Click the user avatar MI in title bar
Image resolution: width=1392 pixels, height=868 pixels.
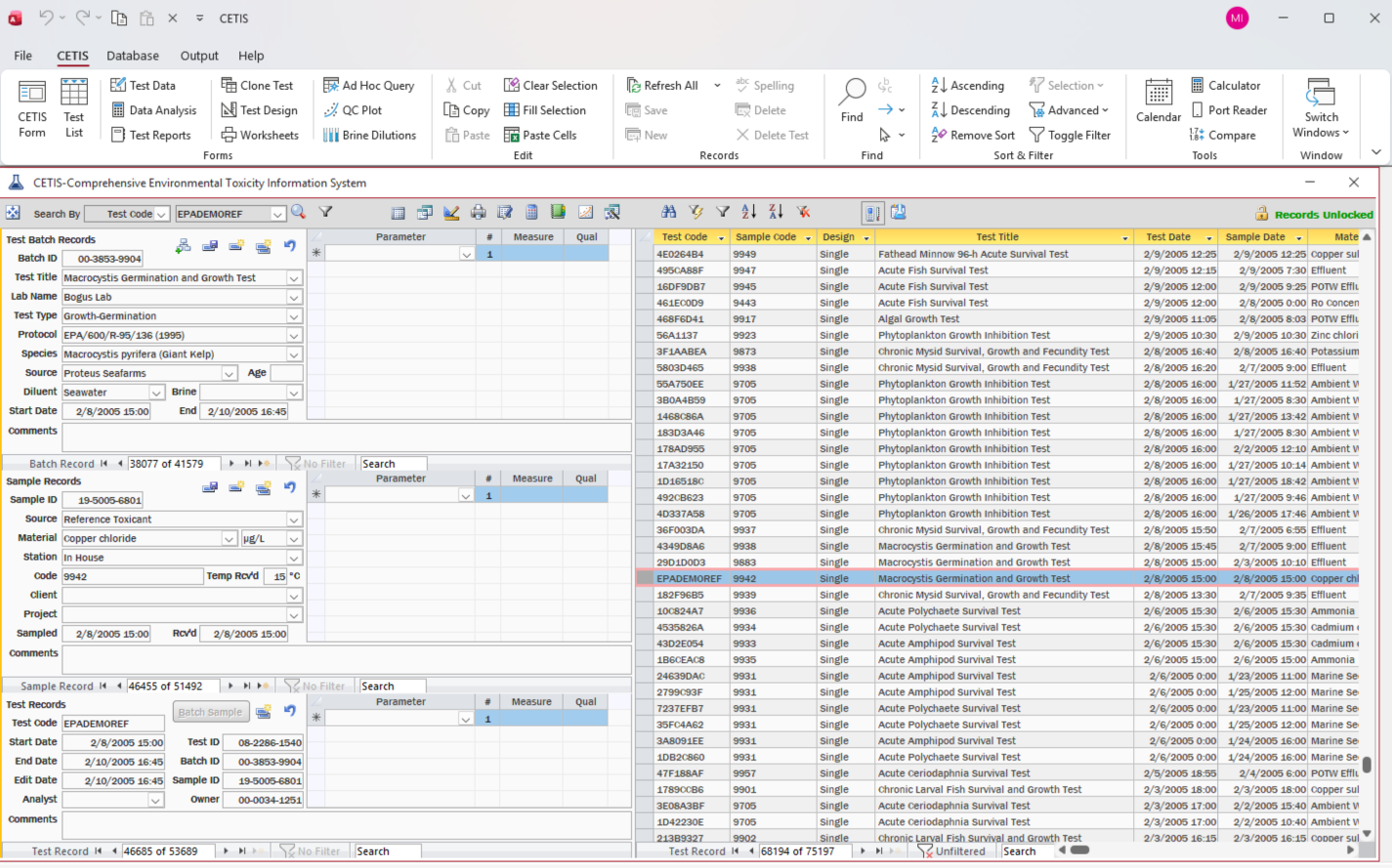1237,18
